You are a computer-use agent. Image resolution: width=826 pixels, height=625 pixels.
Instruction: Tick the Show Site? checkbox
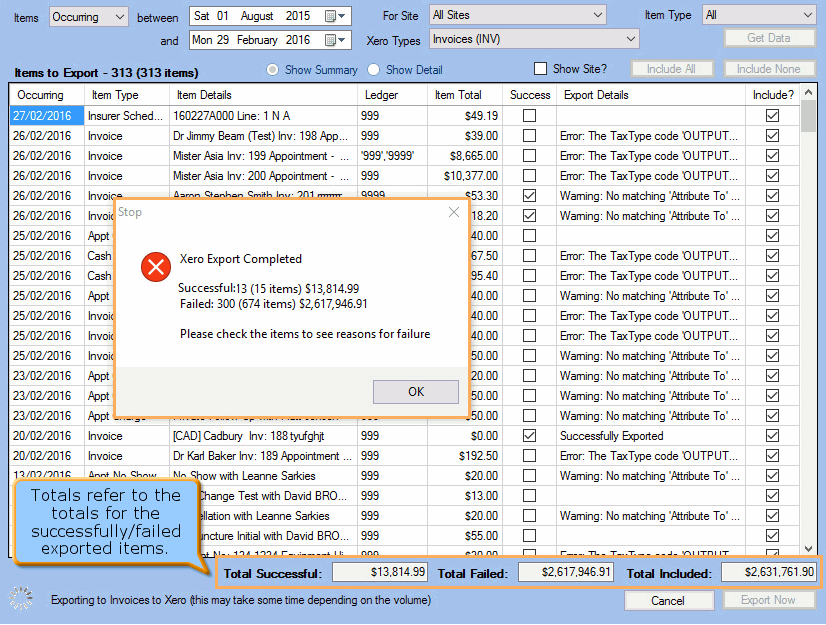click(x=540, y=69)
